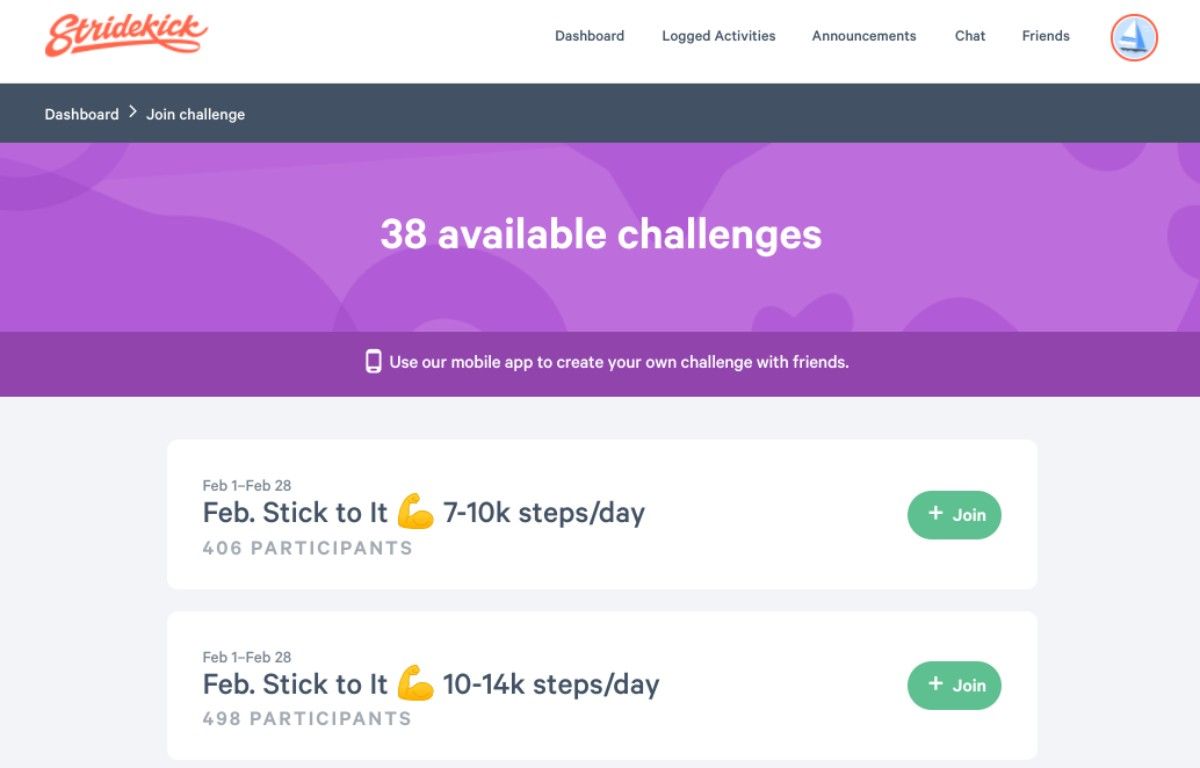Go to Logged Activities
Viewport: 1200px width, 768px height.
[718, 36]
